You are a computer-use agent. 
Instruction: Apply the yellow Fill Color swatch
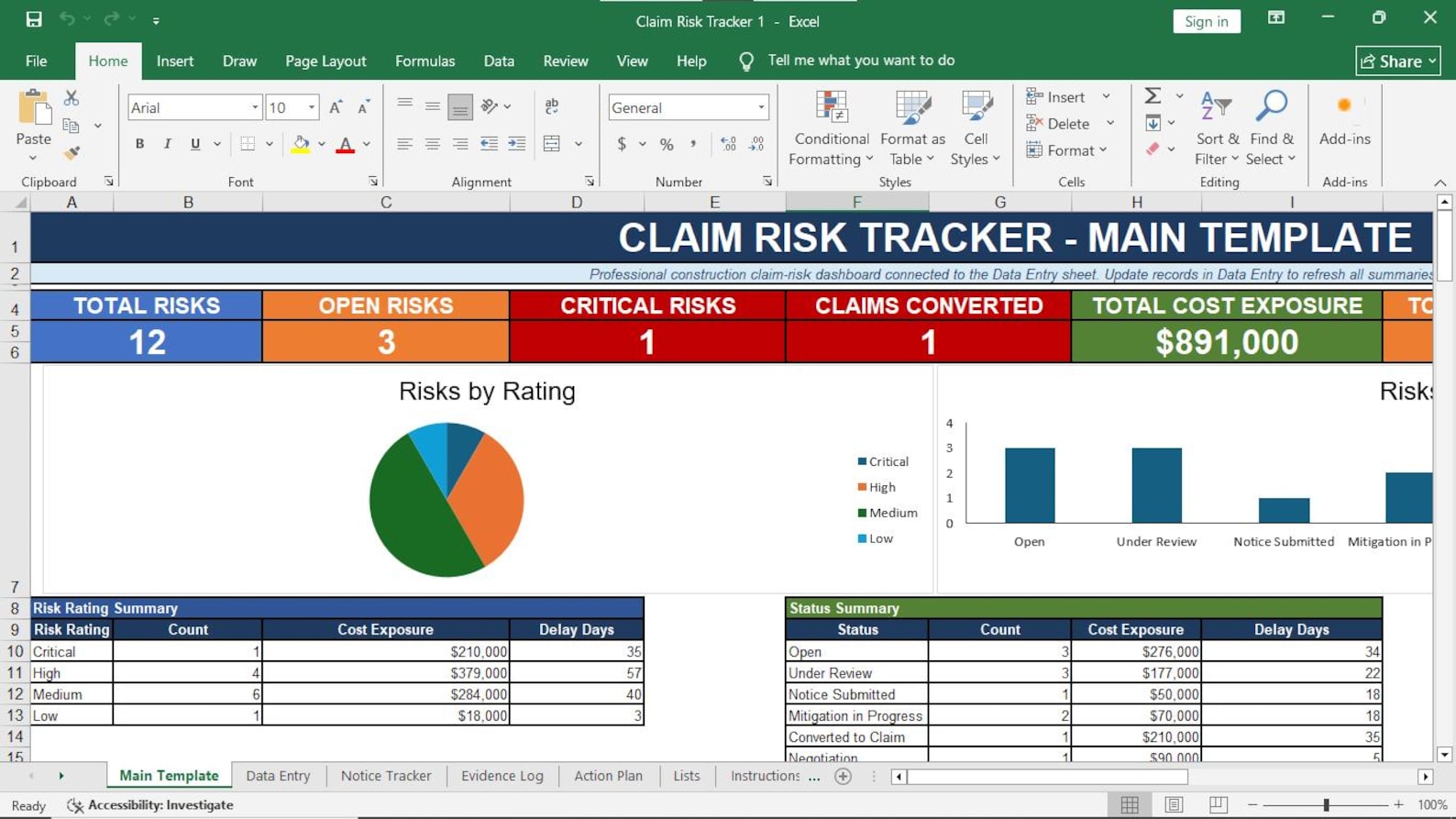pyautogui.click(x=301, y=144)
